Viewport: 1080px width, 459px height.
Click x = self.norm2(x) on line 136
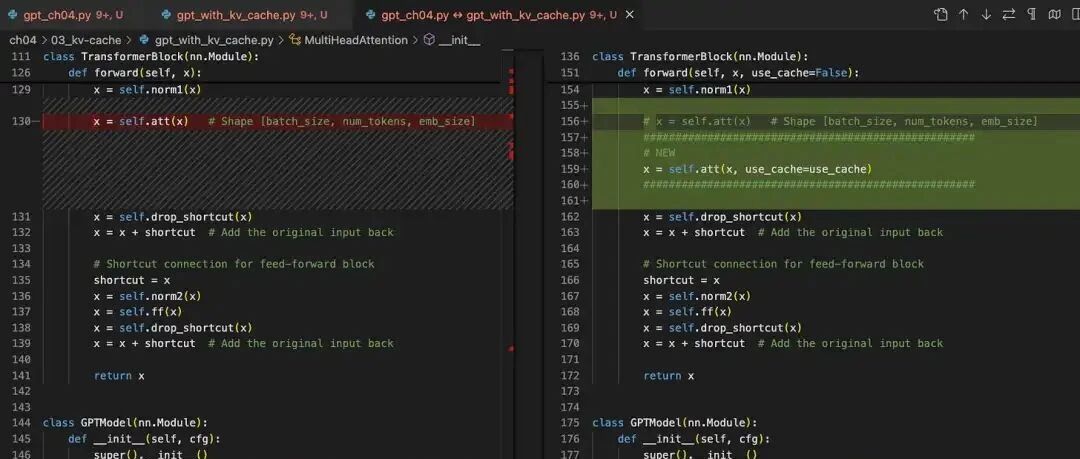[147, 296]
